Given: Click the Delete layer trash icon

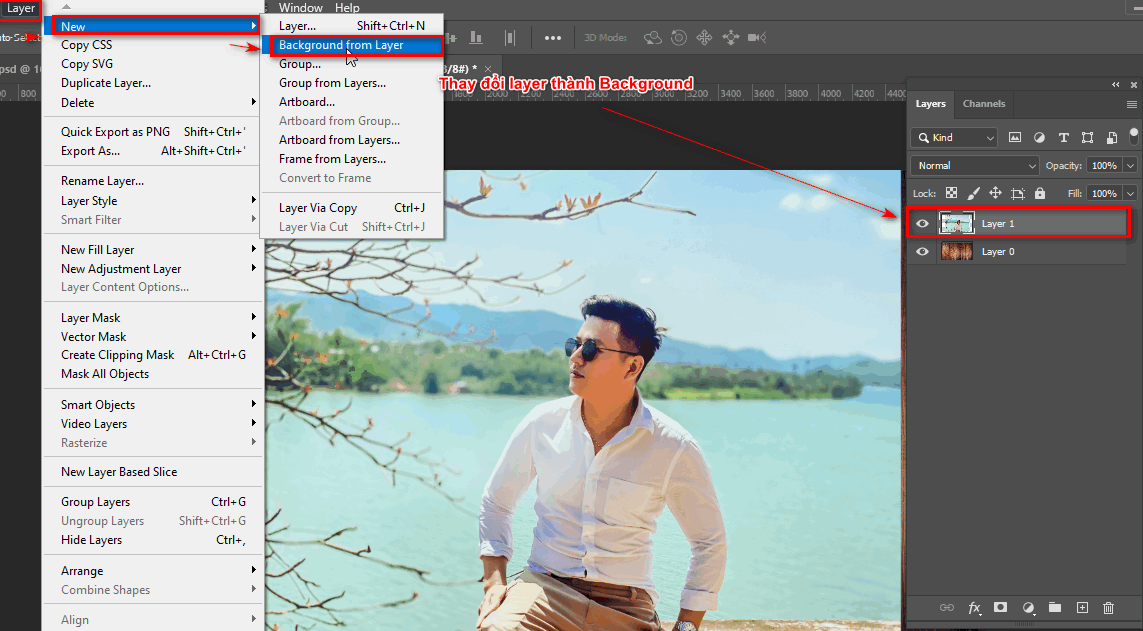Looking at the screenshot, I should [x=1107, y=607].
